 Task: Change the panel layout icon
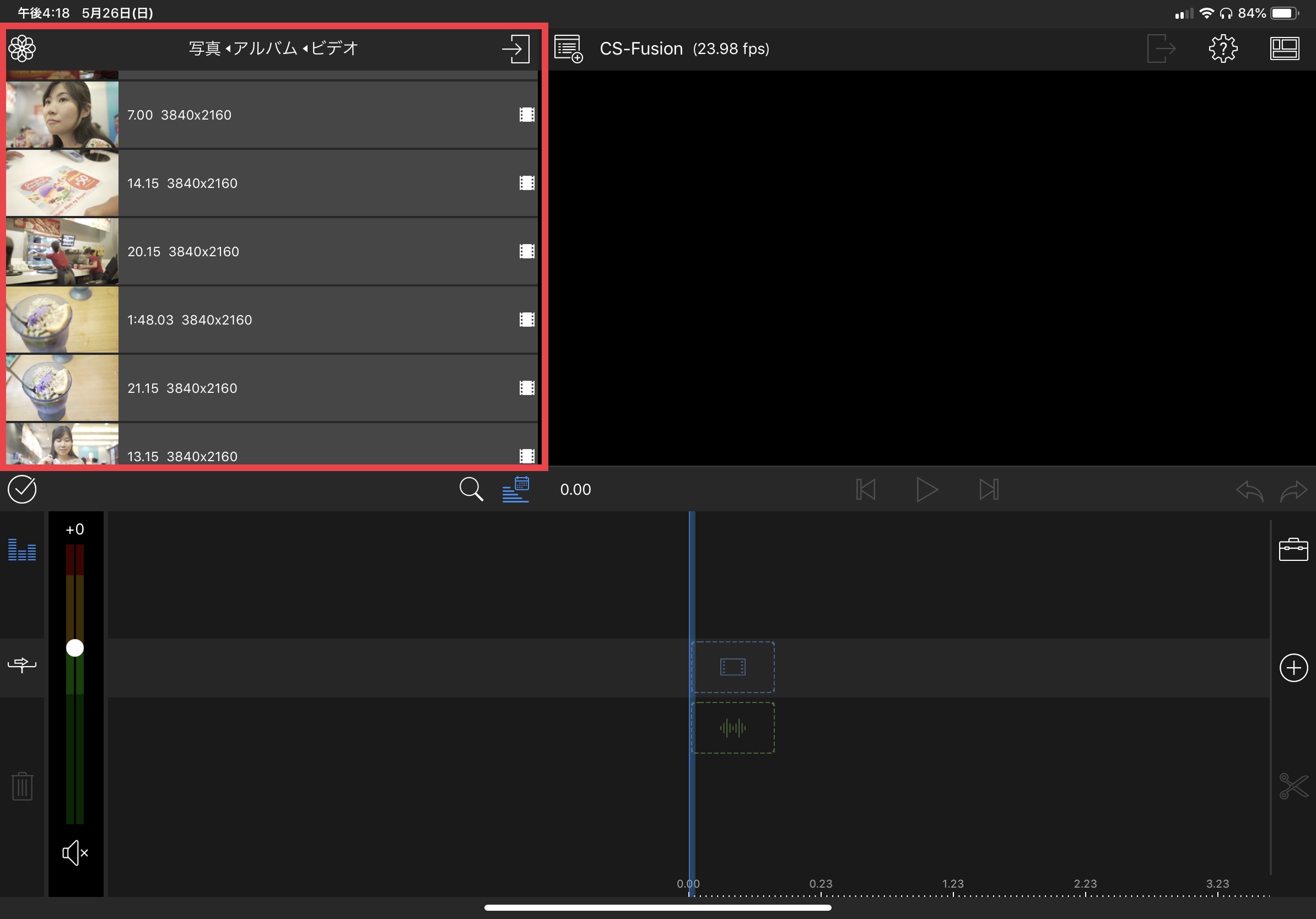[1284, 48]
